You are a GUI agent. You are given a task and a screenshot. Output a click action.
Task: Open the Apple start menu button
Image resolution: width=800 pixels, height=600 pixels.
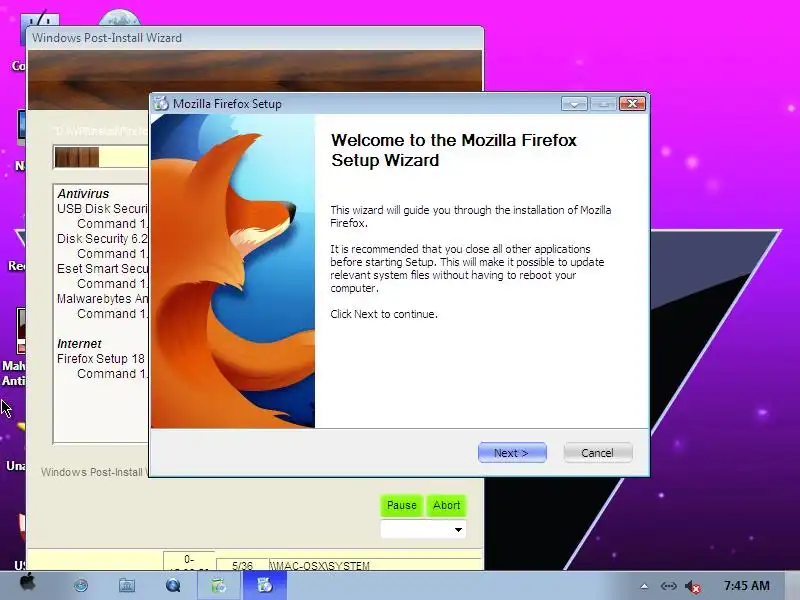(28, 583)
